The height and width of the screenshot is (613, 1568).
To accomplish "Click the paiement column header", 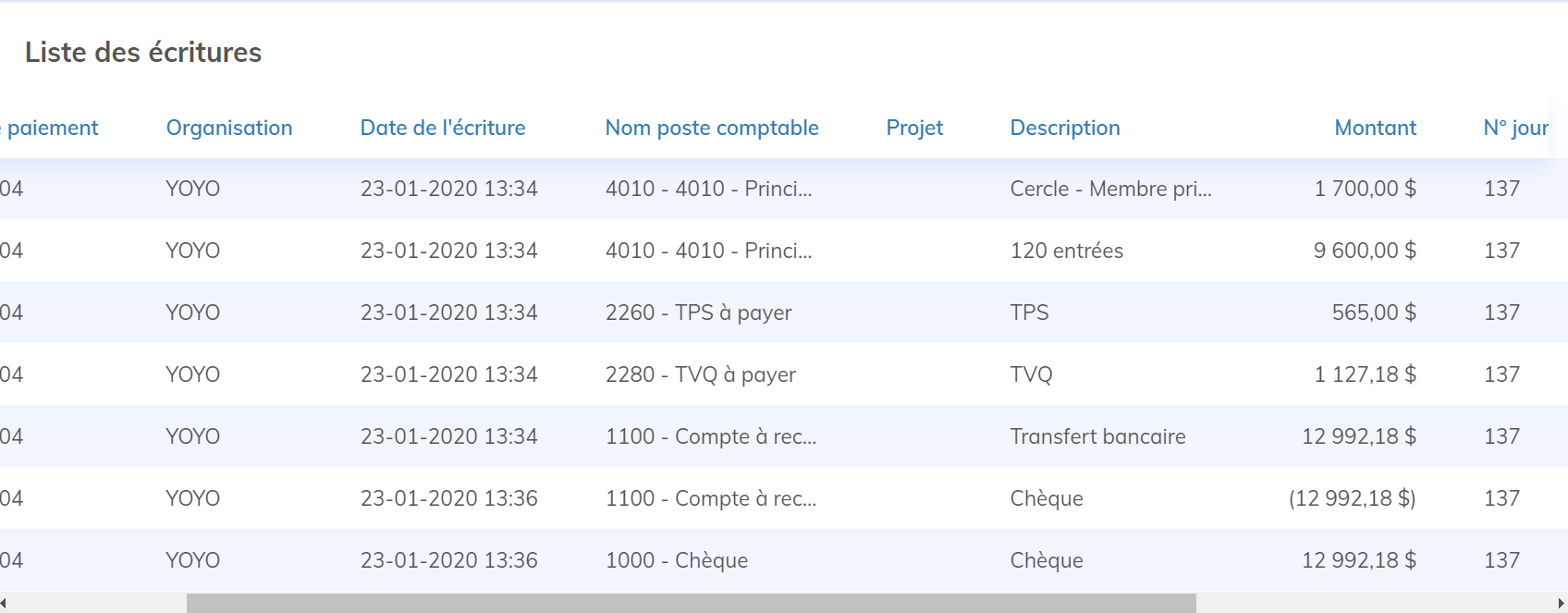I will [x=52, y=128].
